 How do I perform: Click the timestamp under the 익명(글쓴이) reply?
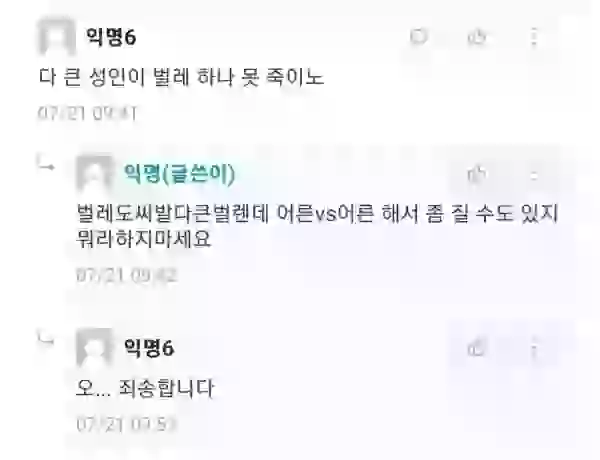pos(127,275)
